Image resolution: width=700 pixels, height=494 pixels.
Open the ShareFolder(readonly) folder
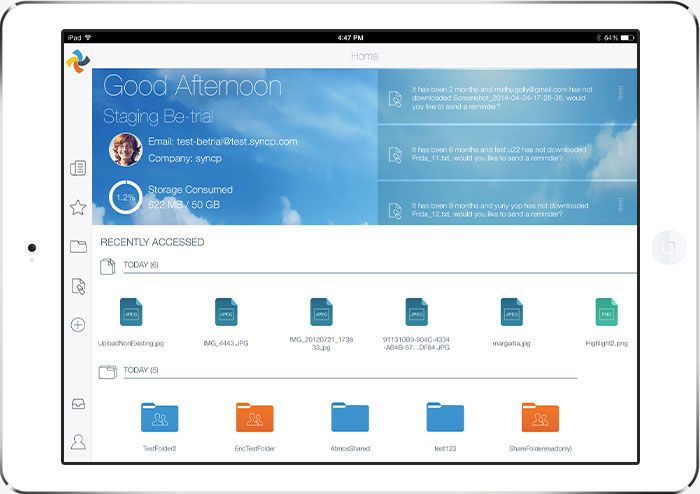(540, 417)
